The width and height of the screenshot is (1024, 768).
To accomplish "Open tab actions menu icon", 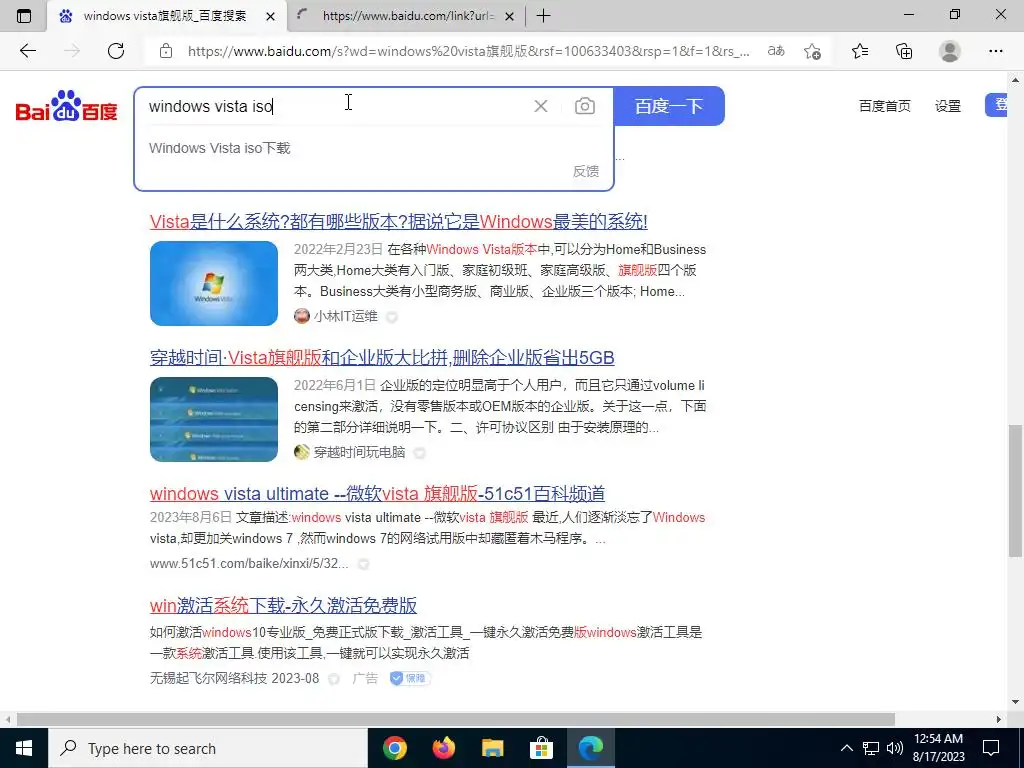I will coord(24,16).
